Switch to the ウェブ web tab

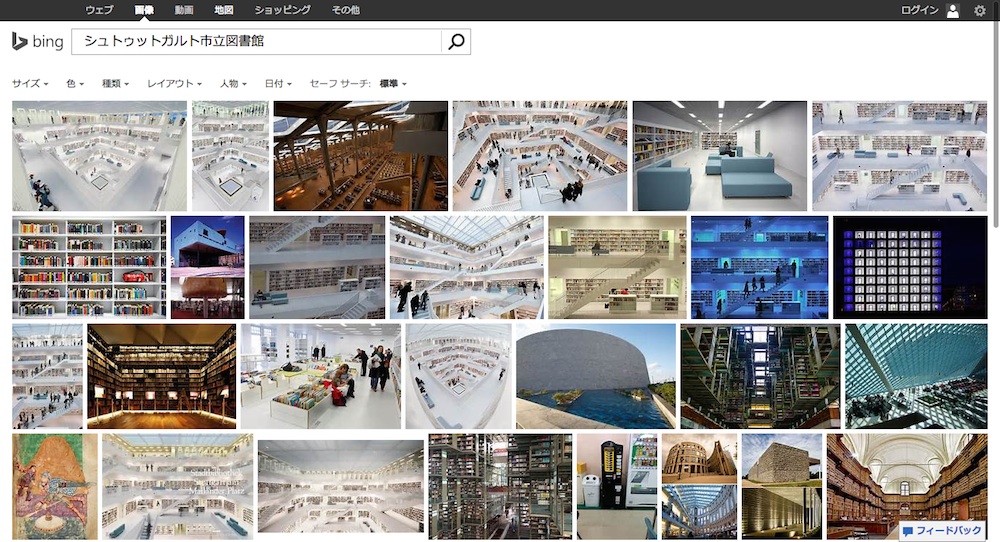99,10
